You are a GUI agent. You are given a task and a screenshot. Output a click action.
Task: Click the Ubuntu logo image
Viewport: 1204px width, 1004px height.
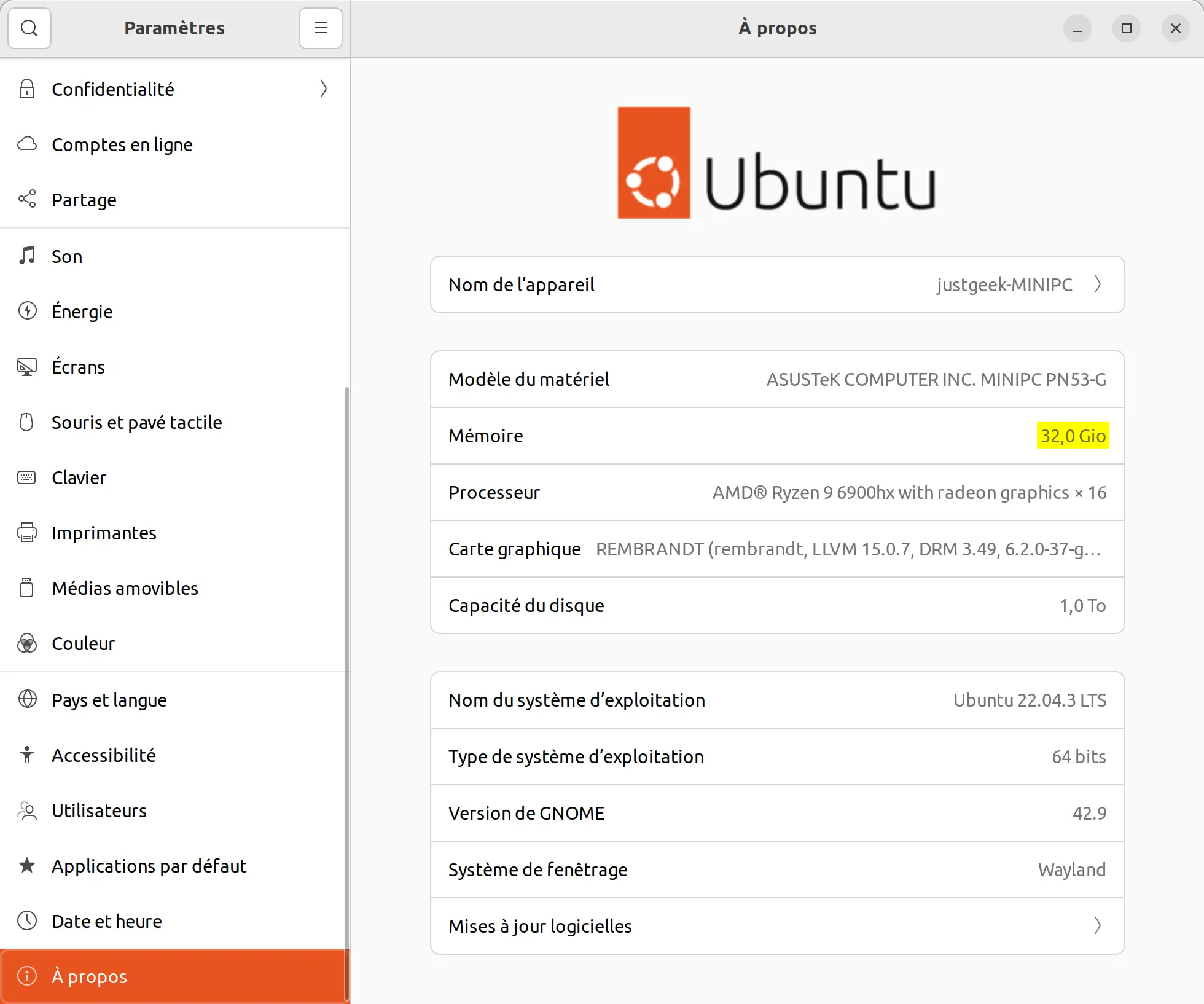point(776,163)
